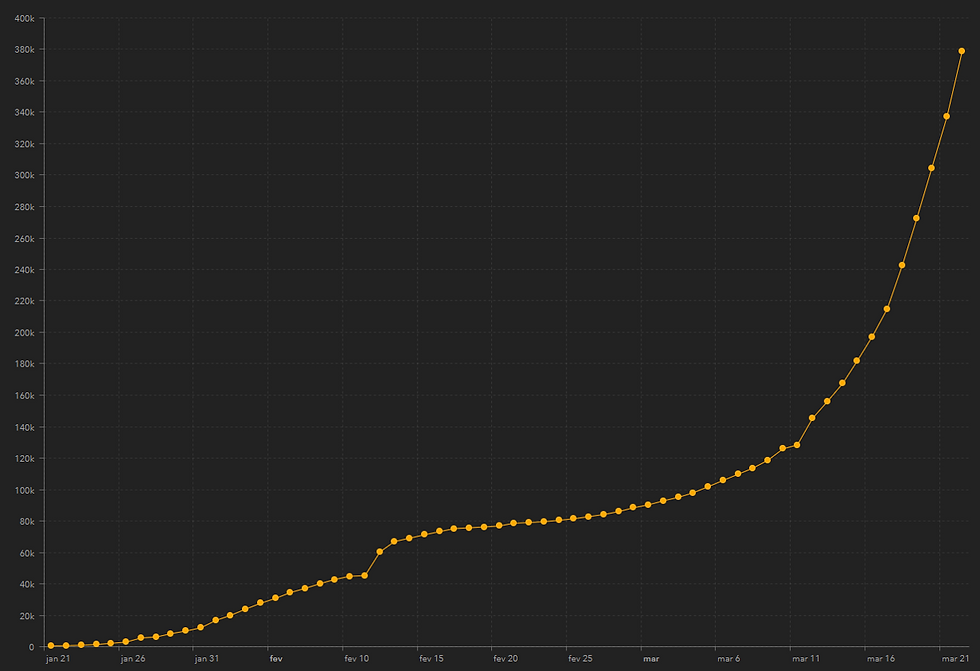Select the mar 16 x-axis label

[881, 659]
